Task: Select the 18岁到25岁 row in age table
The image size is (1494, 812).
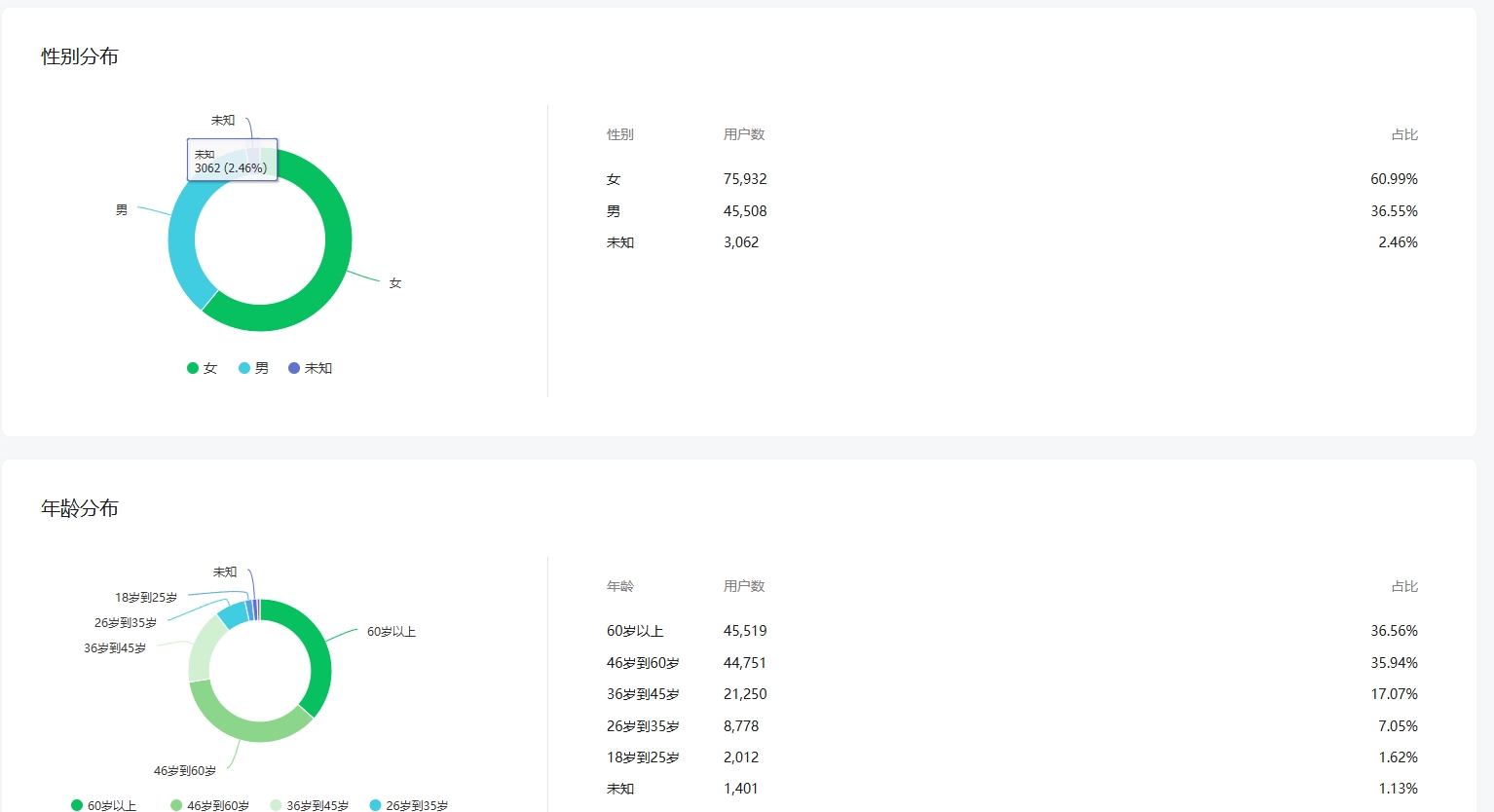Action: click(1012, 757)
